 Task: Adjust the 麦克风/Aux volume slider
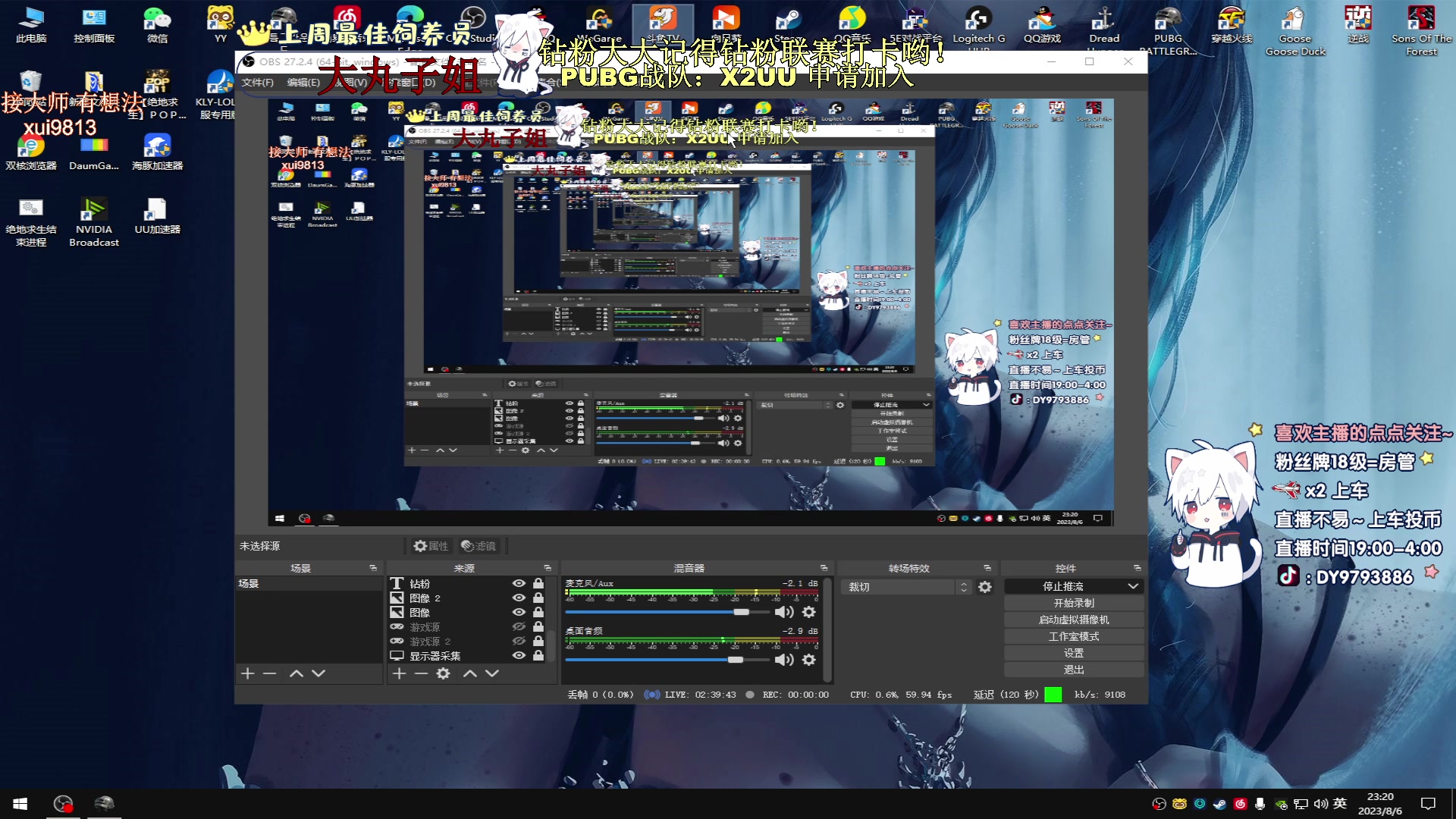point(741,612)
